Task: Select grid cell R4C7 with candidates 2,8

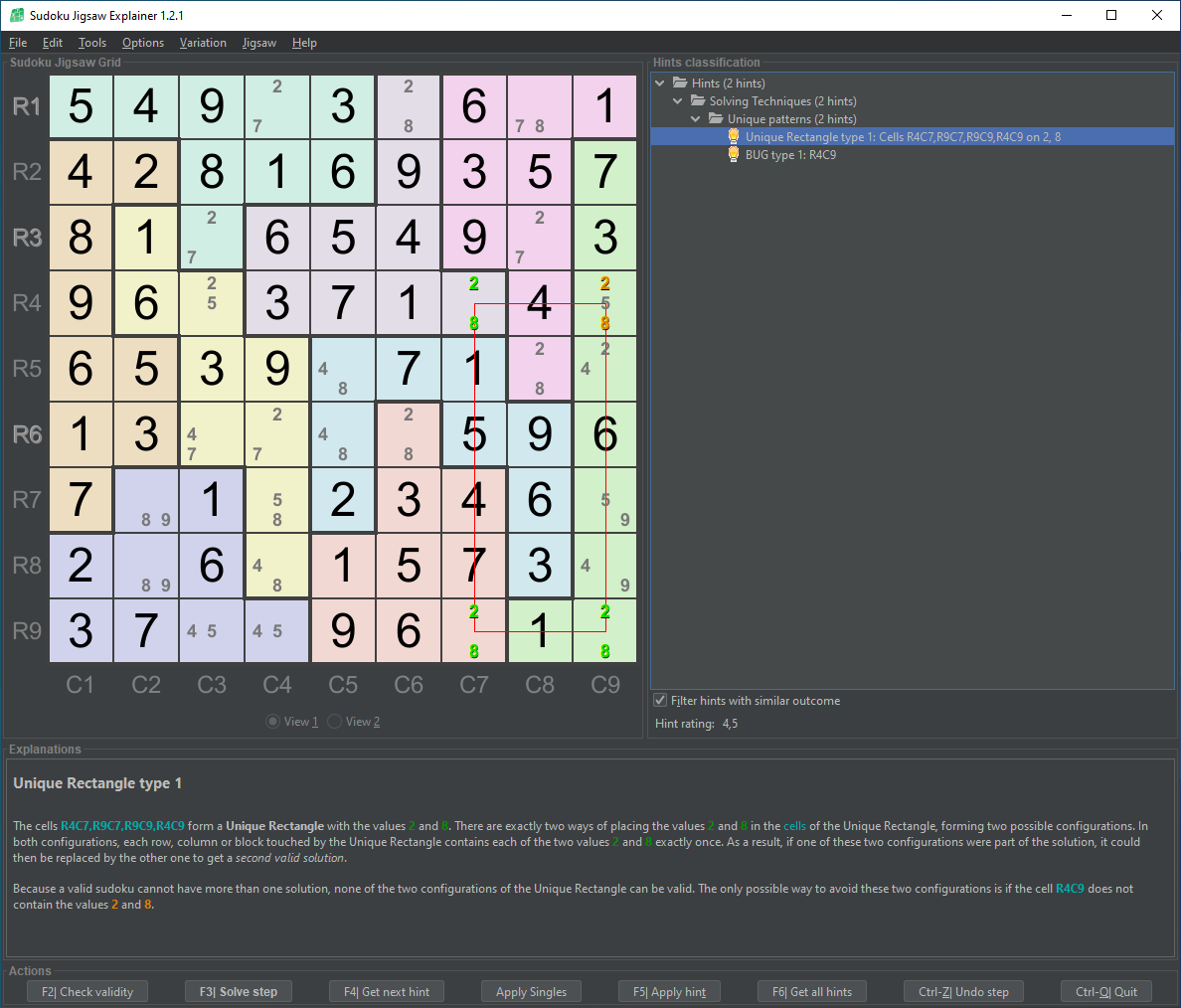Action: 474,303
